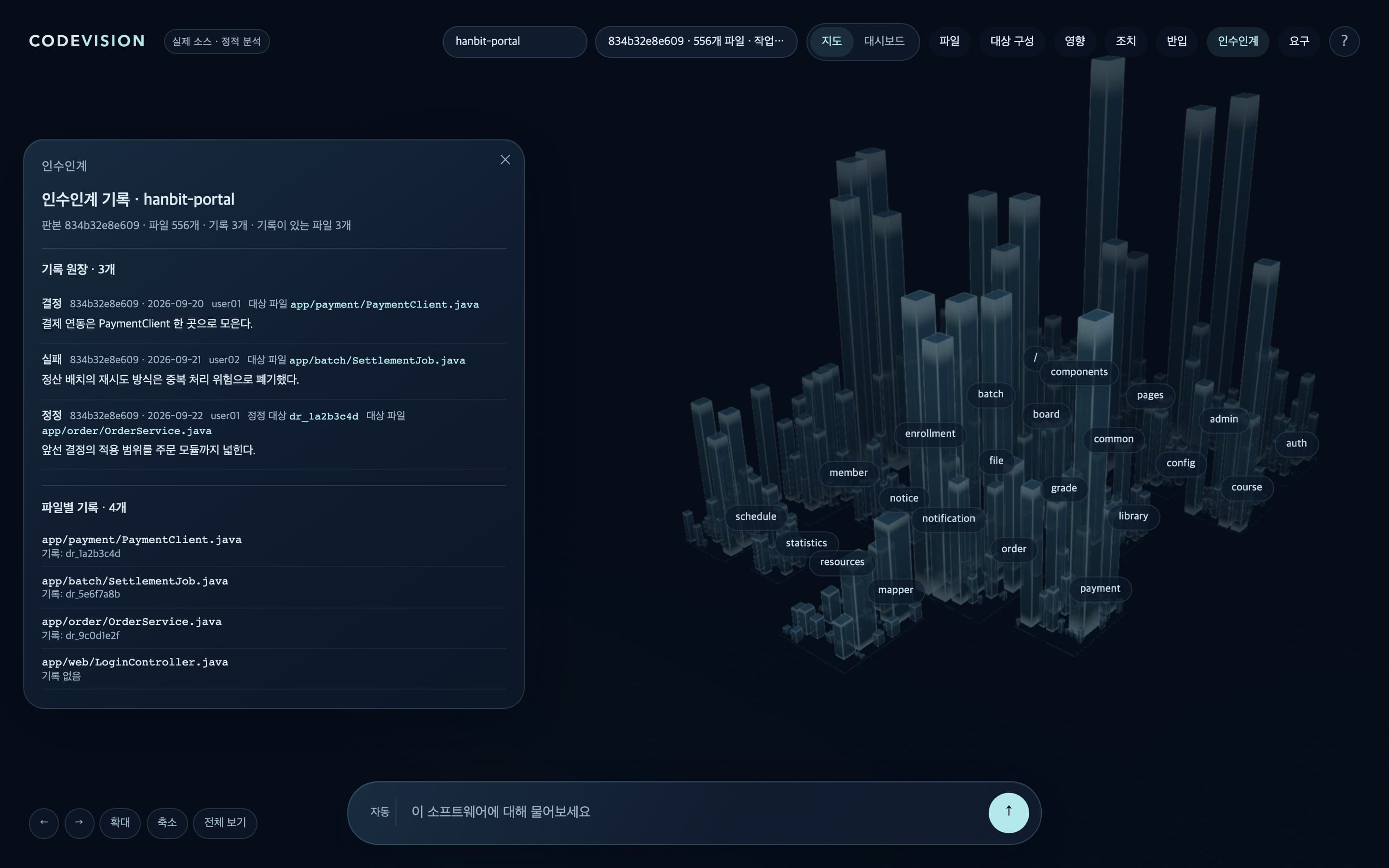Select app/web/LoginController.java in 파일별 기록
1389x868 pixels.
click(x=274, y=669)
